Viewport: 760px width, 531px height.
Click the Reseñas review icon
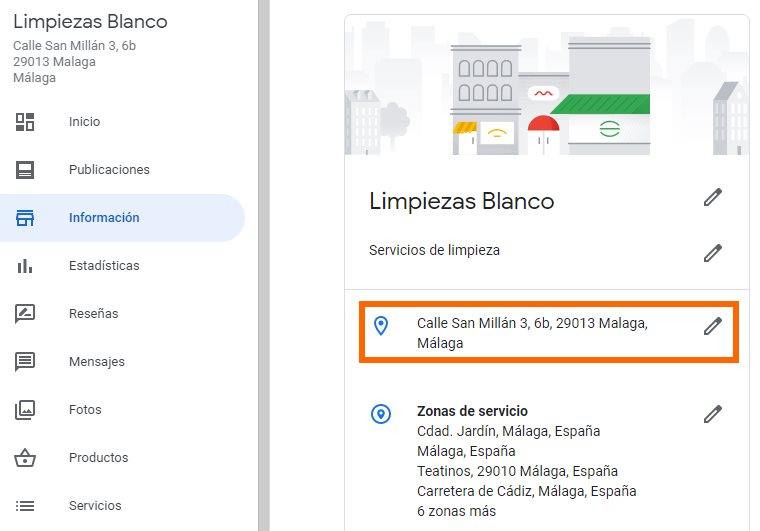[x=25, y=314]
